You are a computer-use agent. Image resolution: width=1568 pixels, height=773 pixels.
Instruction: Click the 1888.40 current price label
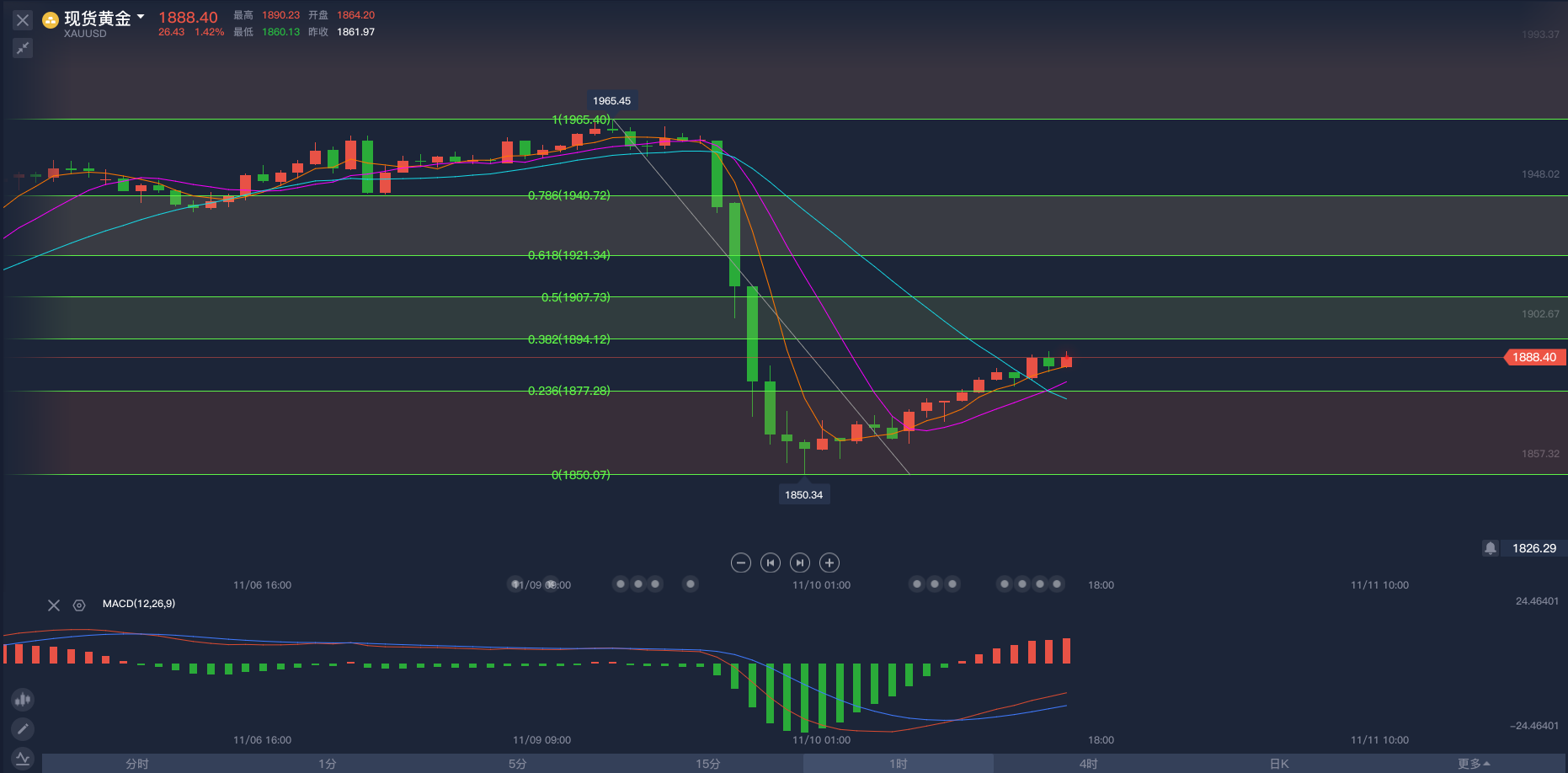[x=1534, y=357]
